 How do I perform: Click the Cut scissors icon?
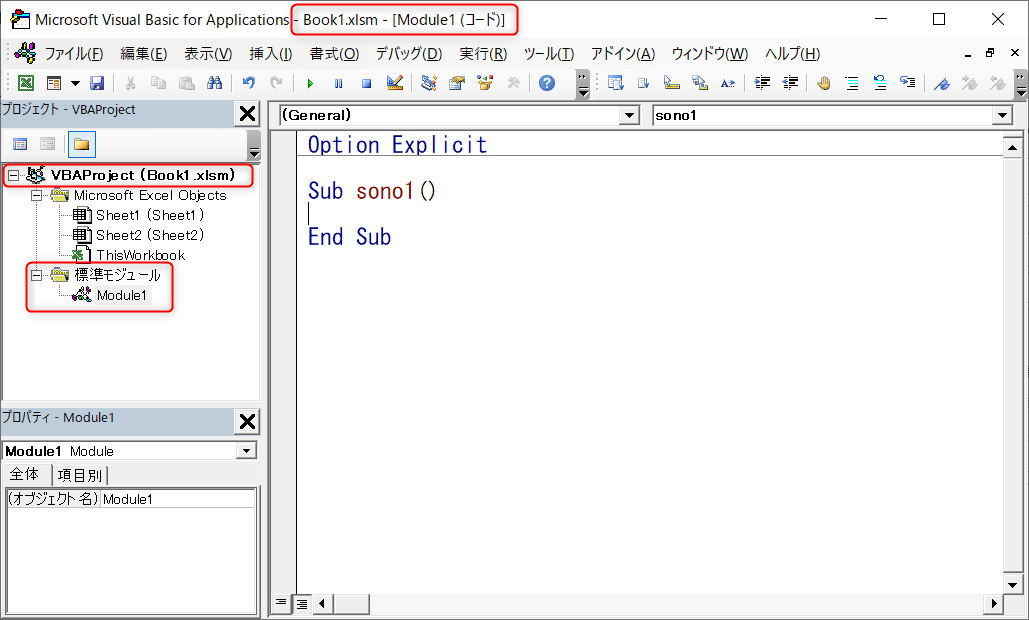tap(130, 83)
